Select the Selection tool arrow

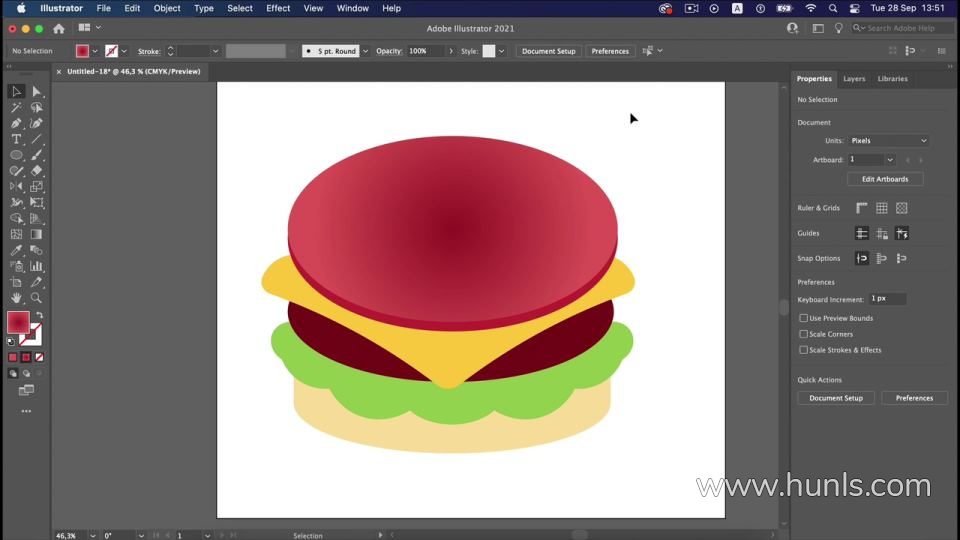pyautogui.click(x=16, y=91)
